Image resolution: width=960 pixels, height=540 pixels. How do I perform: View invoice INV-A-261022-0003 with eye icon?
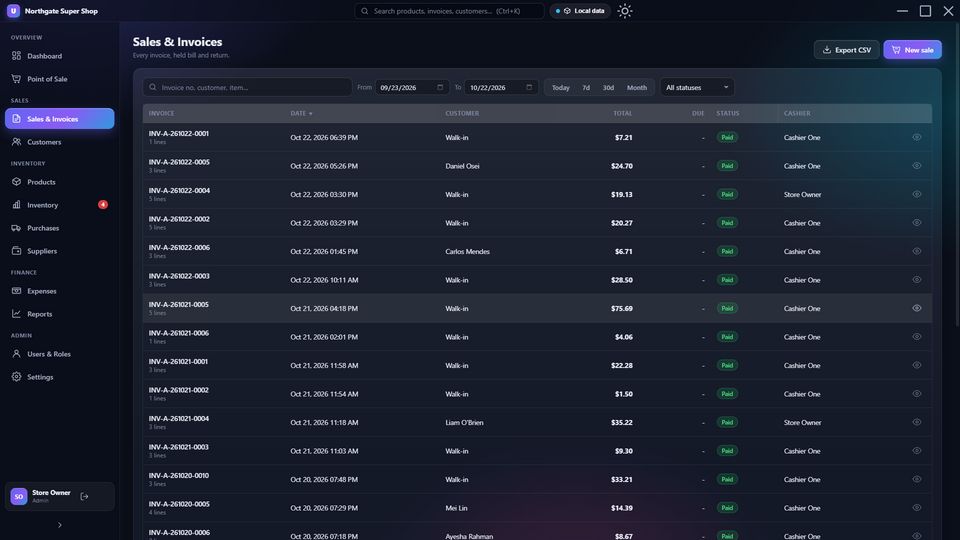click(917, 280)
